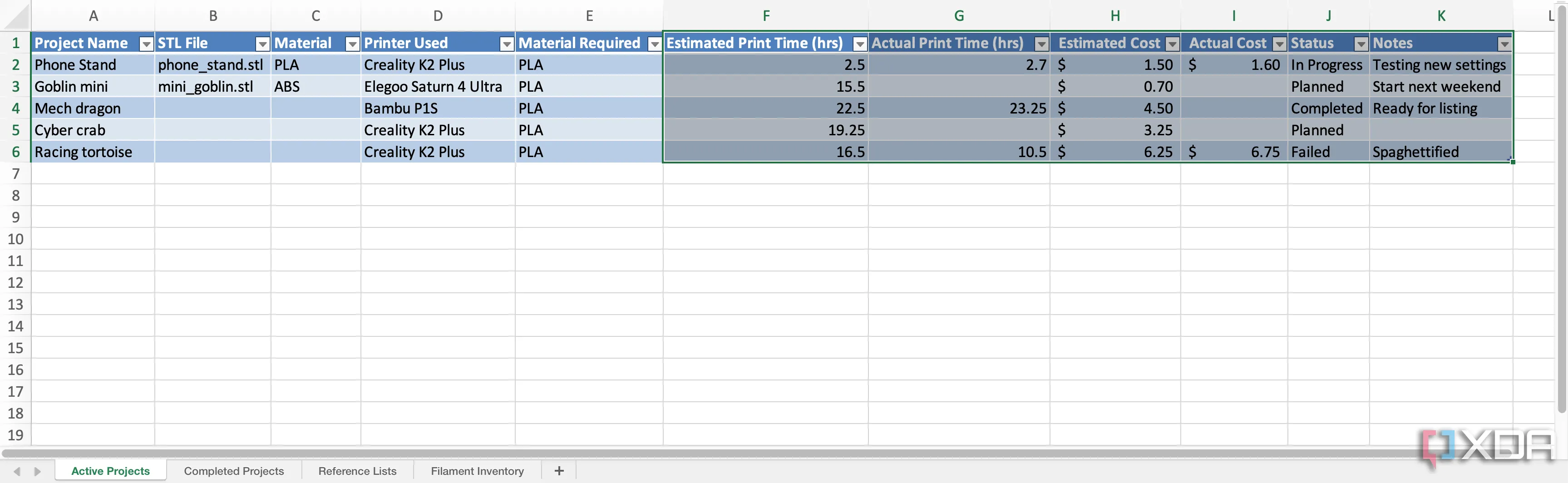Open the Printer Used filter dropdown
1568x483 pixels.
tap(507, 44)
